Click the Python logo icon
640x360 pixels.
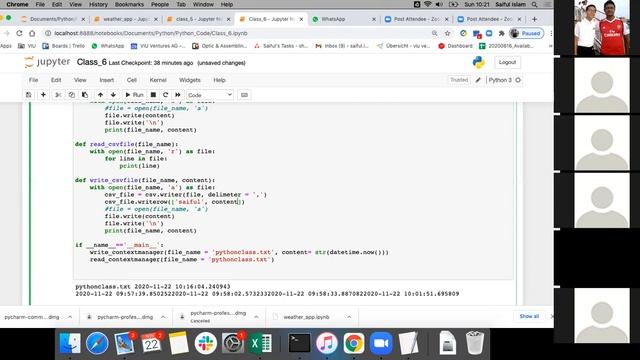[x=478, y=62]
